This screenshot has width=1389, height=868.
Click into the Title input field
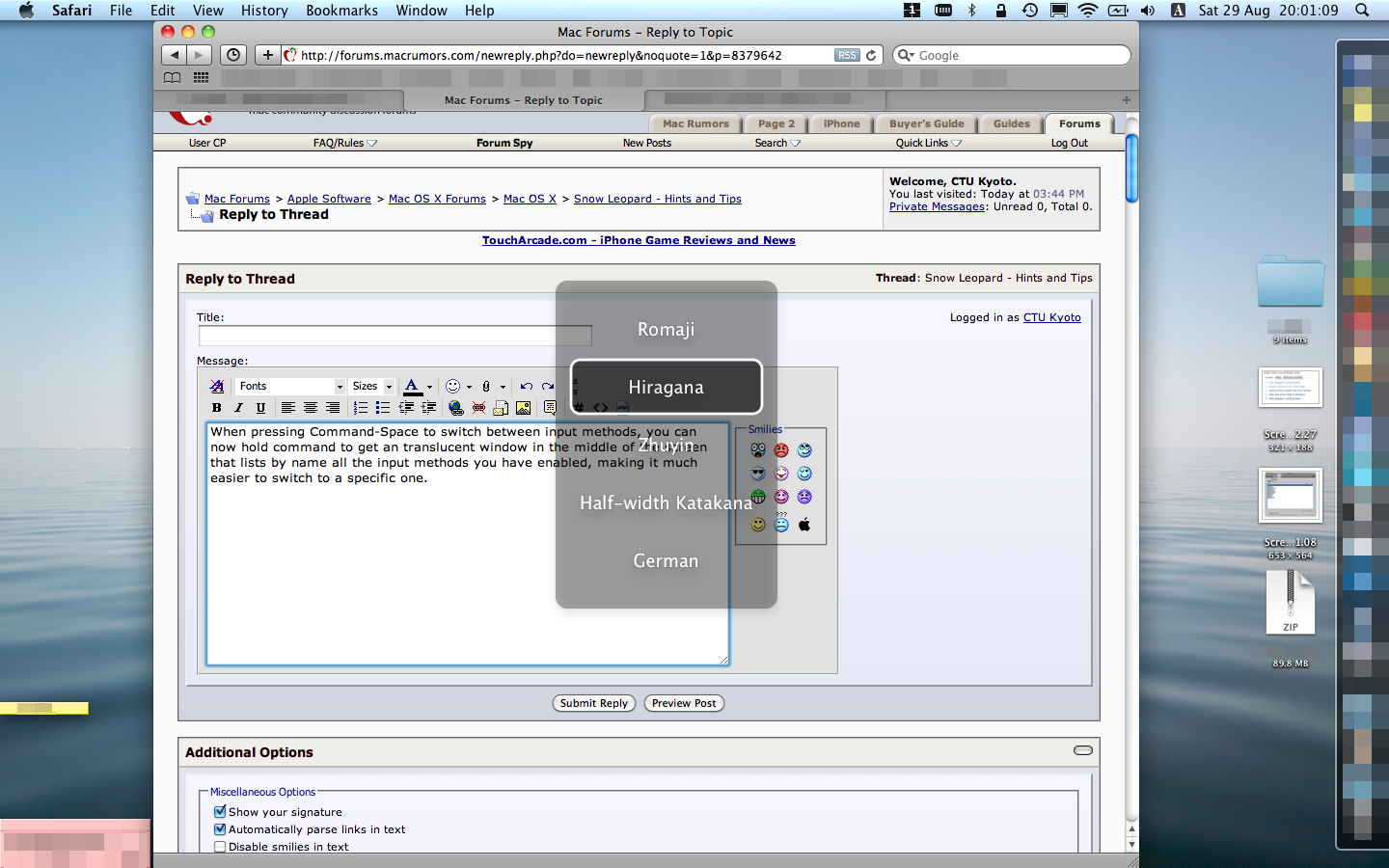pos(395,336)
